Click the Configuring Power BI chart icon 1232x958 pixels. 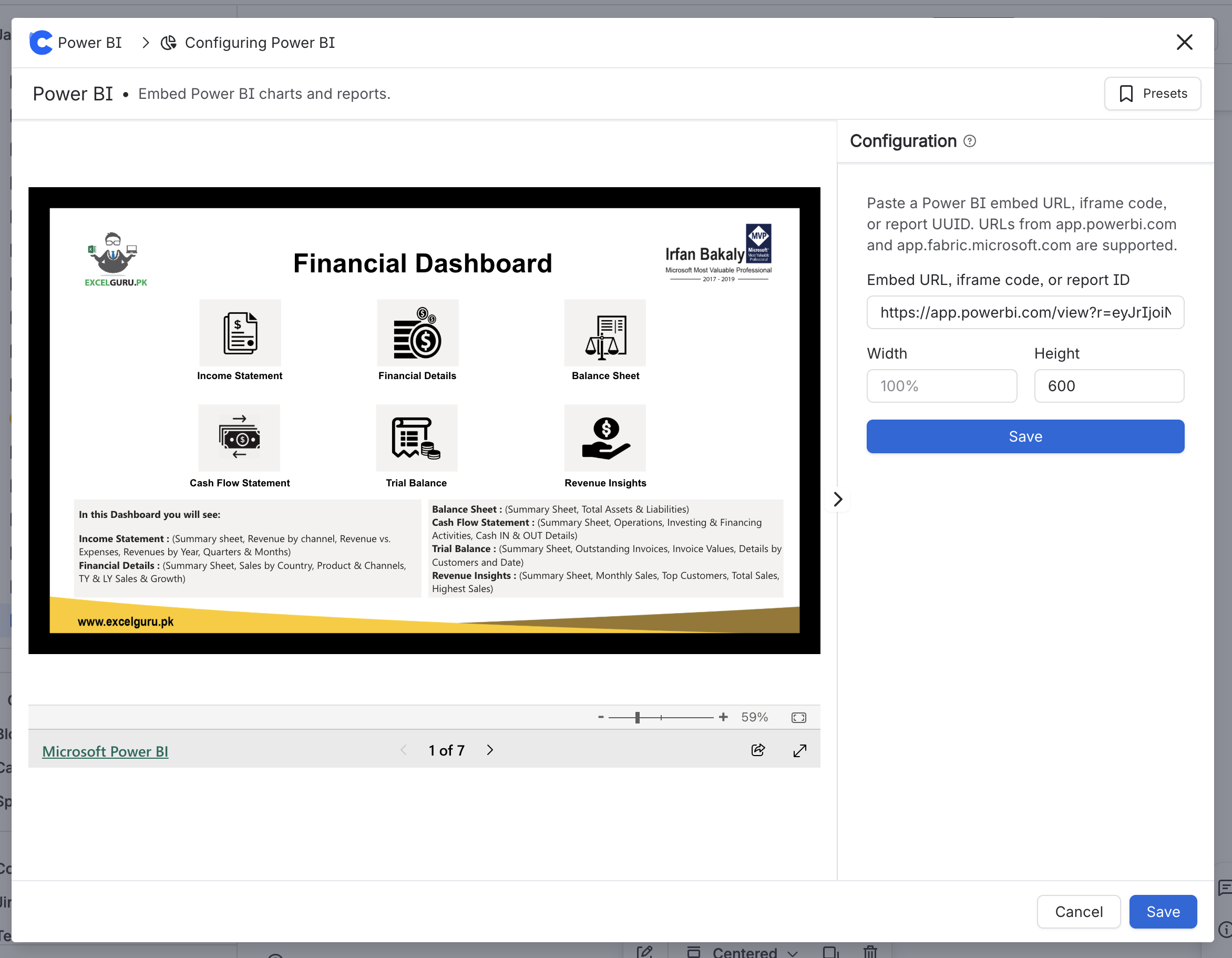[x=169, y=42]
